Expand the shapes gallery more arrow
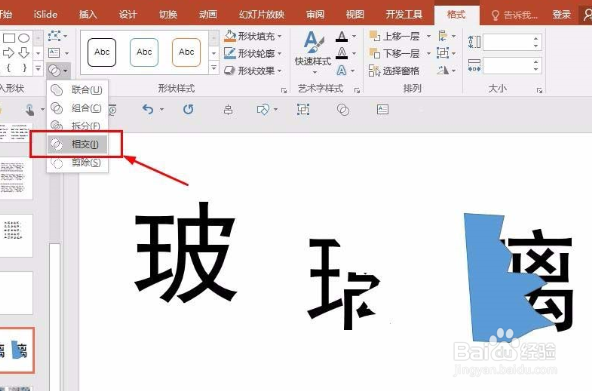 tap(38, 68)
